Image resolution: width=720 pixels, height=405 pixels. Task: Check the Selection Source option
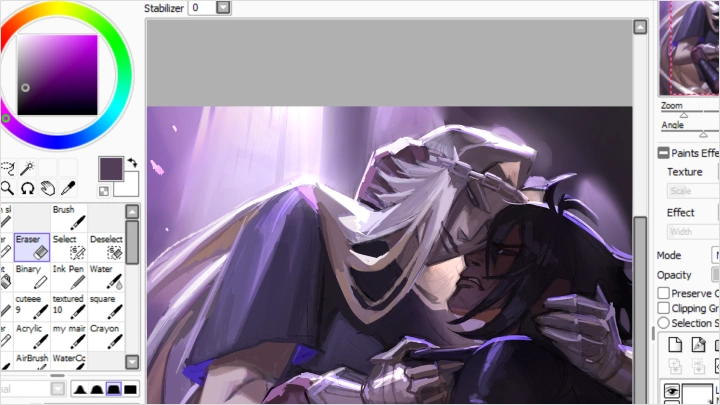pyautogui.click(x=664, y=323)
